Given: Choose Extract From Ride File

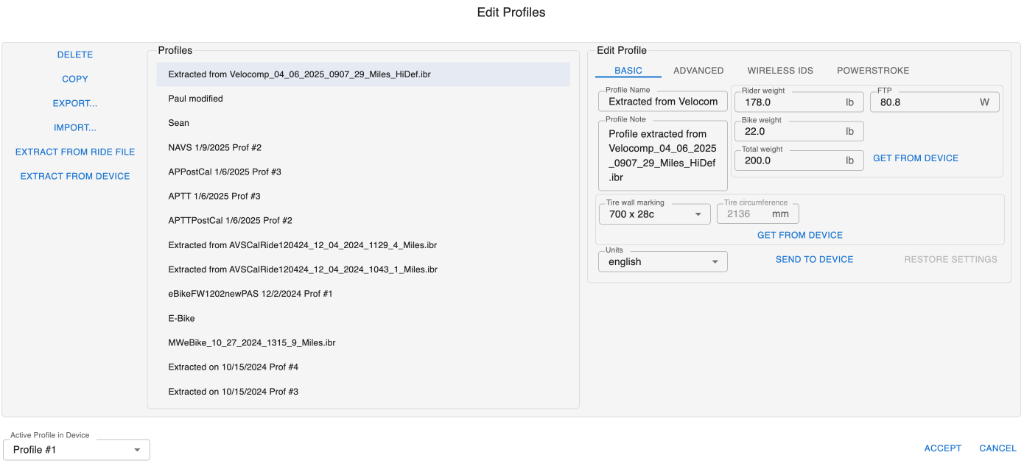Looking at the screenshot, I should click(75, 152).
